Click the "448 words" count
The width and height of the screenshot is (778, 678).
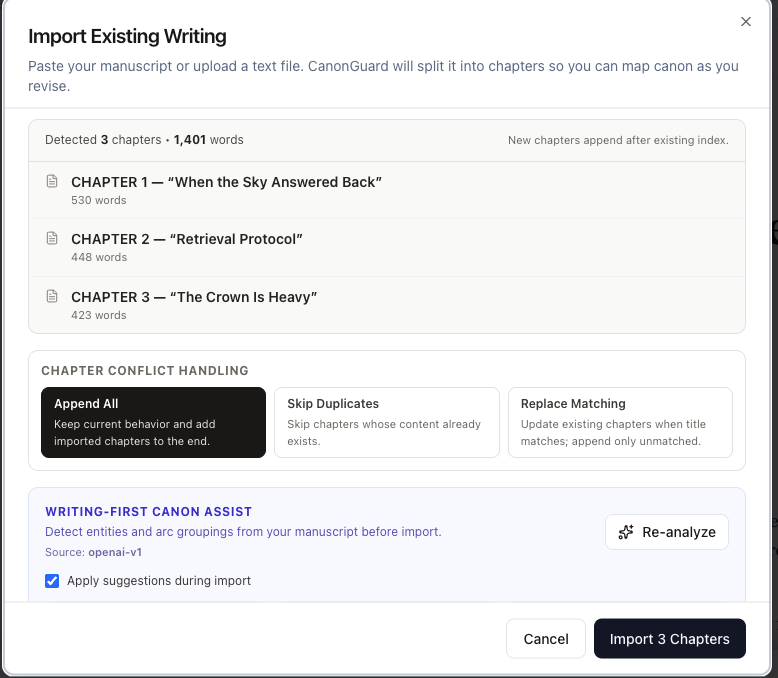(x=99, y=258)
